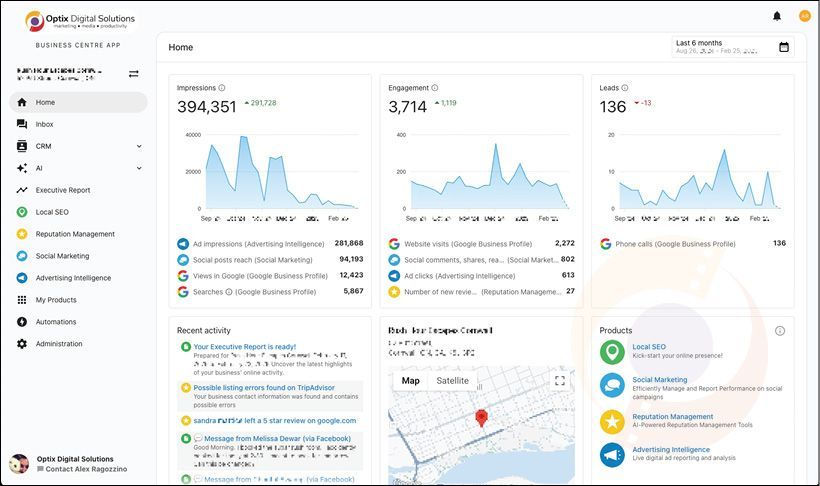Click the Home house icon in sidebar
The height and width of the screenshot is (486, 820).
[x=22, y=102]
